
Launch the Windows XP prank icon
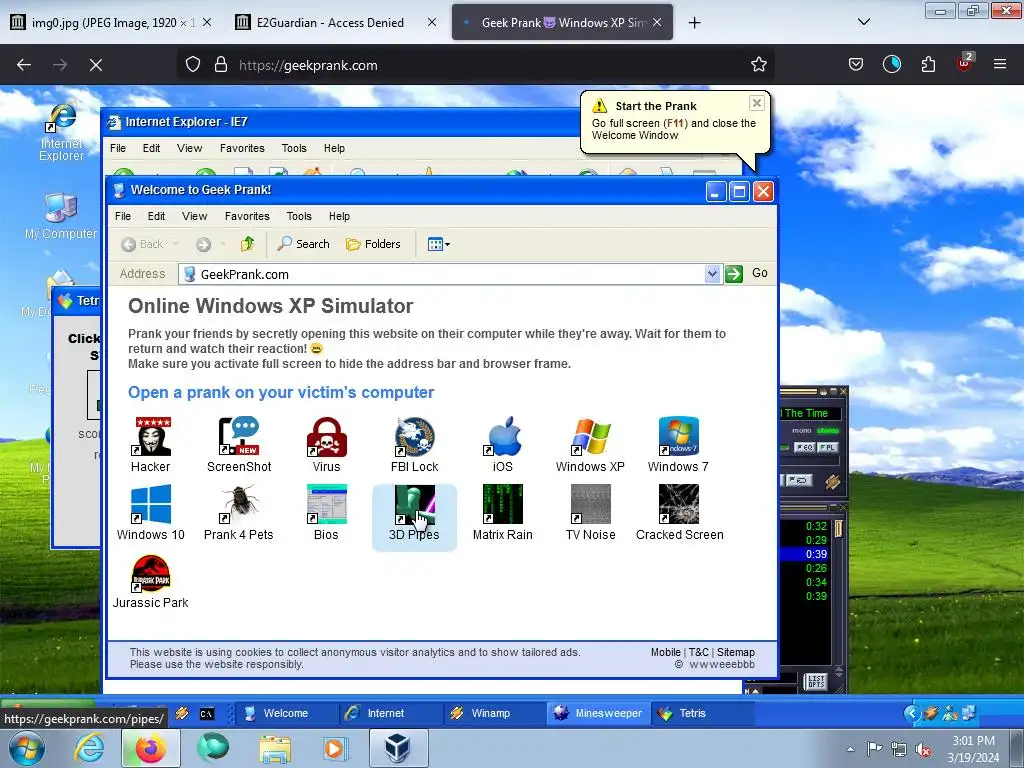590,444
